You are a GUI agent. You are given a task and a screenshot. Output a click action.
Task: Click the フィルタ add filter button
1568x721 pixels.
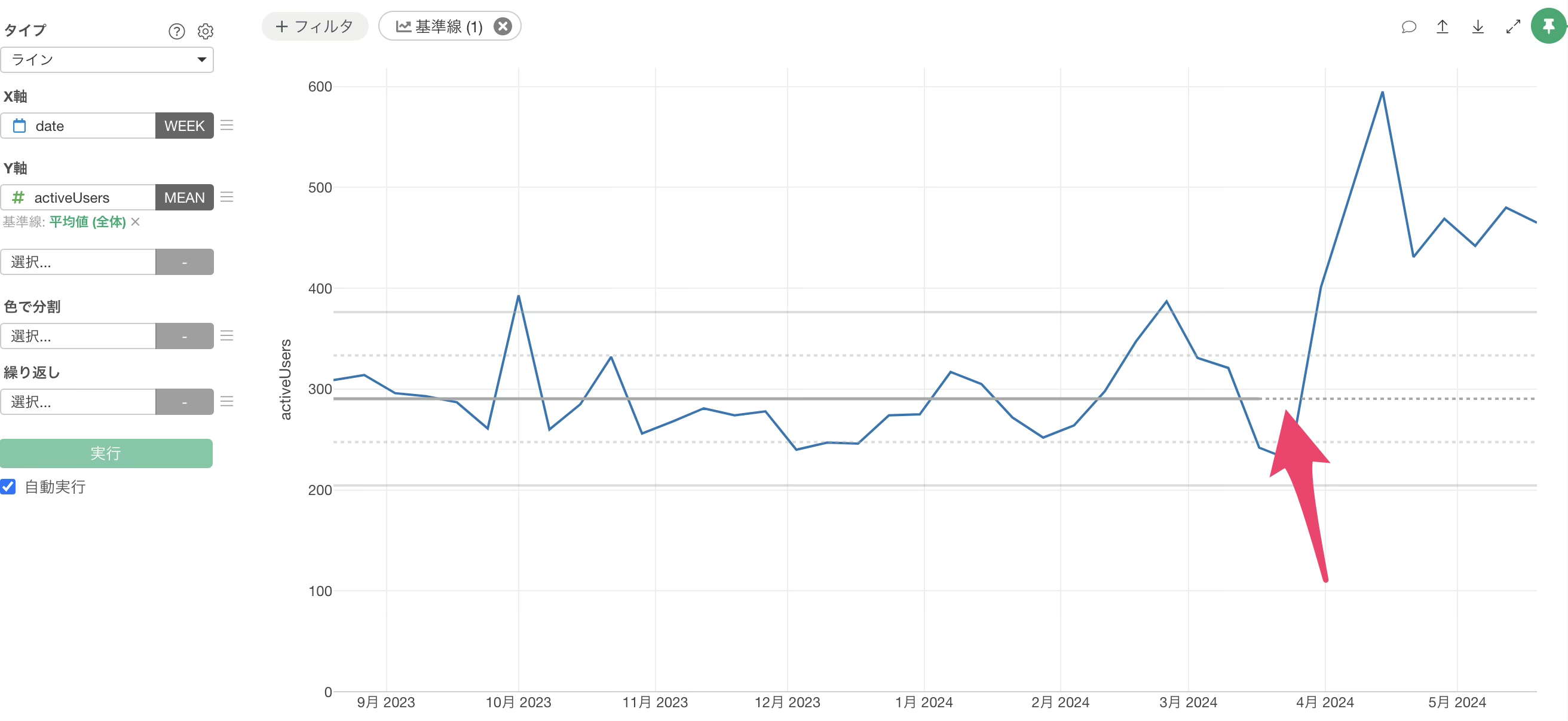(x=315, y=27)
